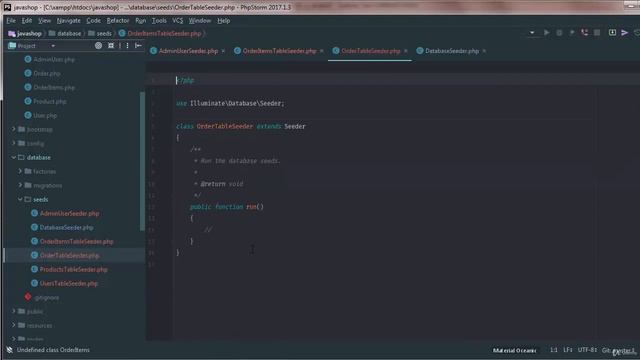This screenshot has height=360, width=640.
Task: Open the View menu
Action: (x=44, y=21)
